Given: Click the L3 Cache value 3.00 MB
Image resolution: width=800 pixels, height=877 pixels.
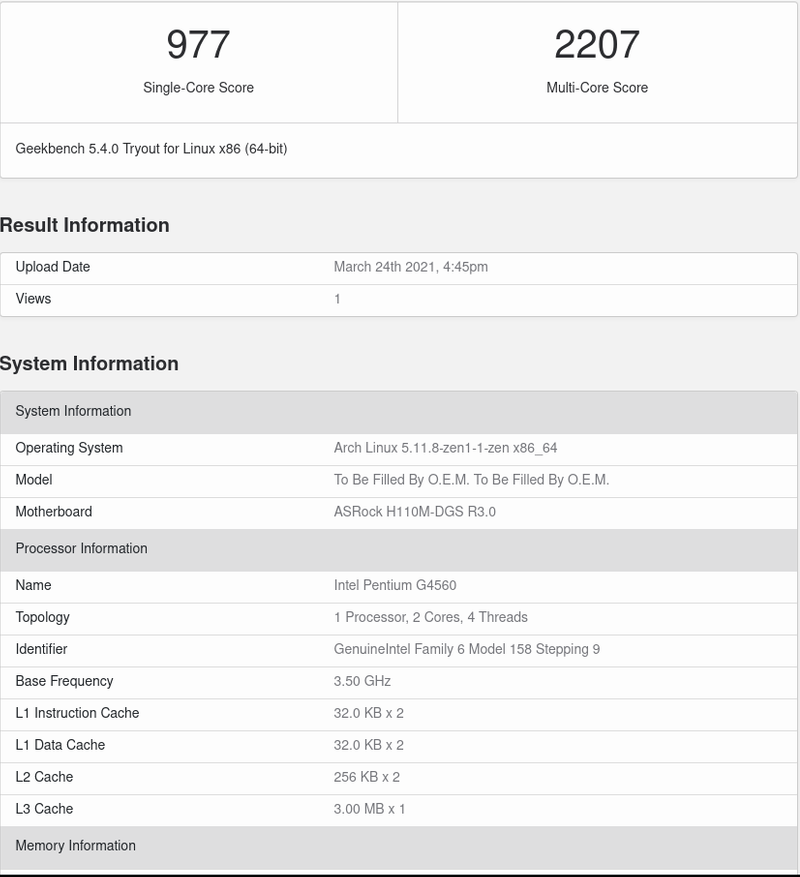Looking at the screenshot, I should 369,809.
